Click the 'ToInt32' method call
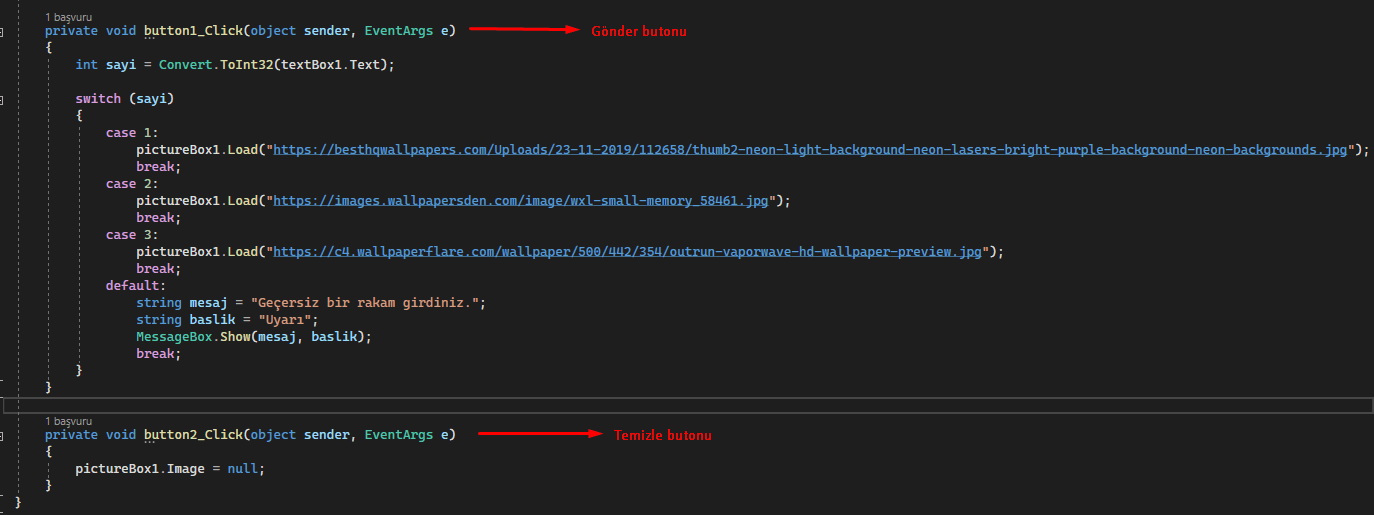The width and height of the screenshot is (1374, 515). pyautogui.click(x=246, y=65)
